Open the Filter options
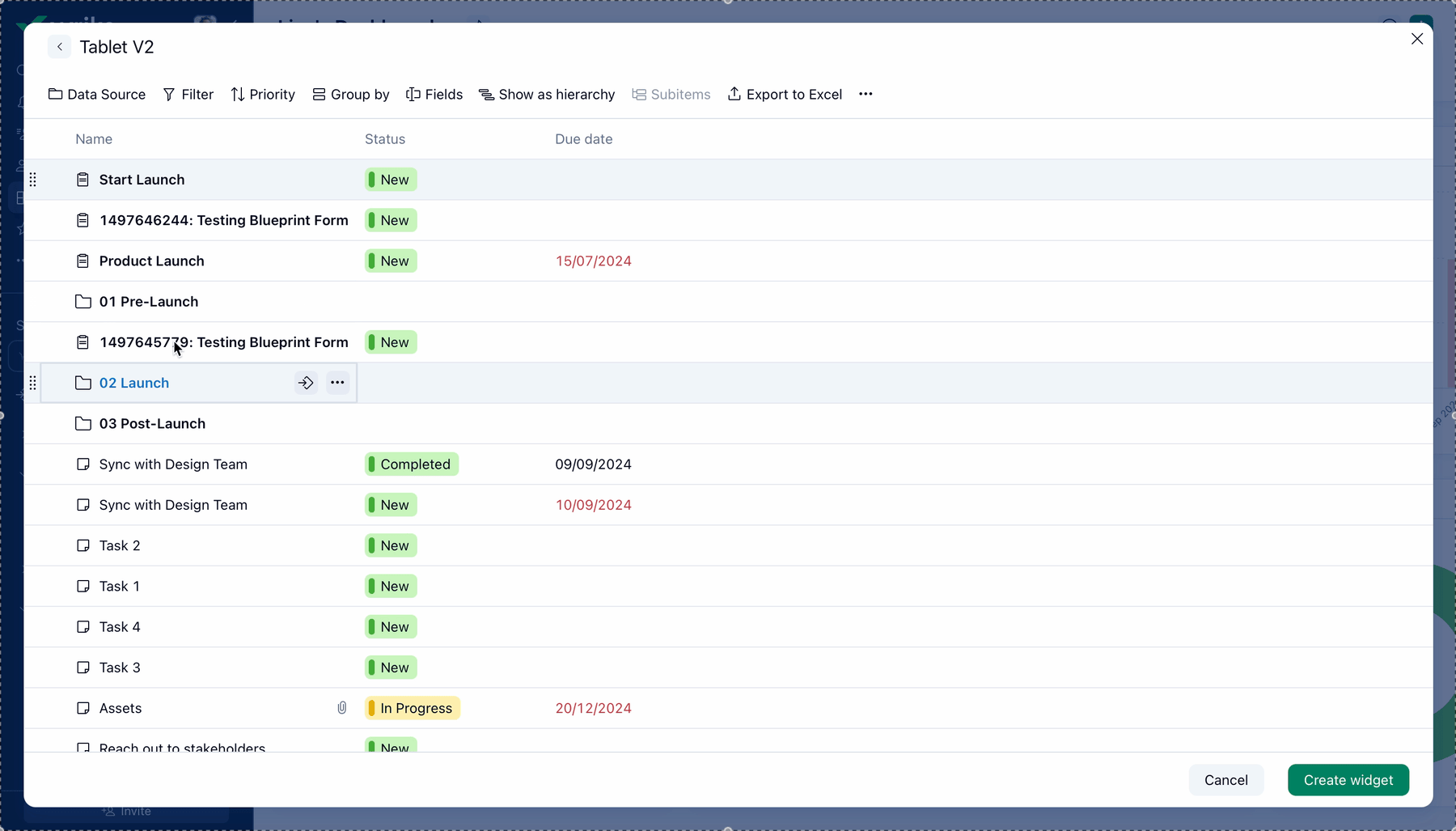The height and width of the screenshot is (831, 1456). [188, 95]
